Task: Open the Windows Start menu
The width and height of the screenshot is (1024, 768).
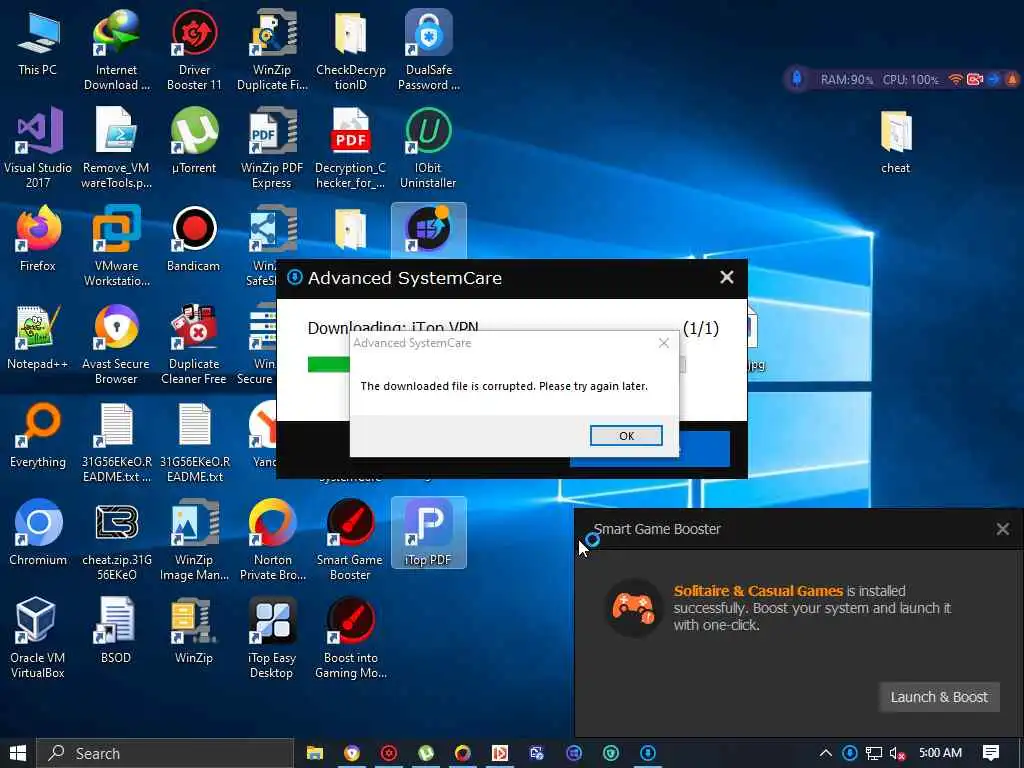Action: (x=18, y=753)
